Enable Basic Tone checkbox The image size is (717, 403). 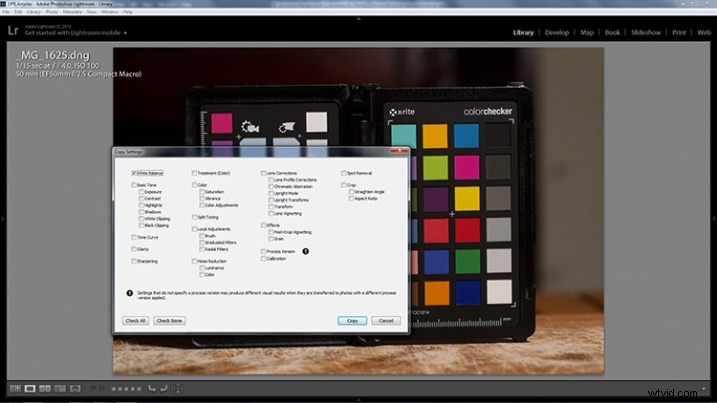(x=134, y=185)
